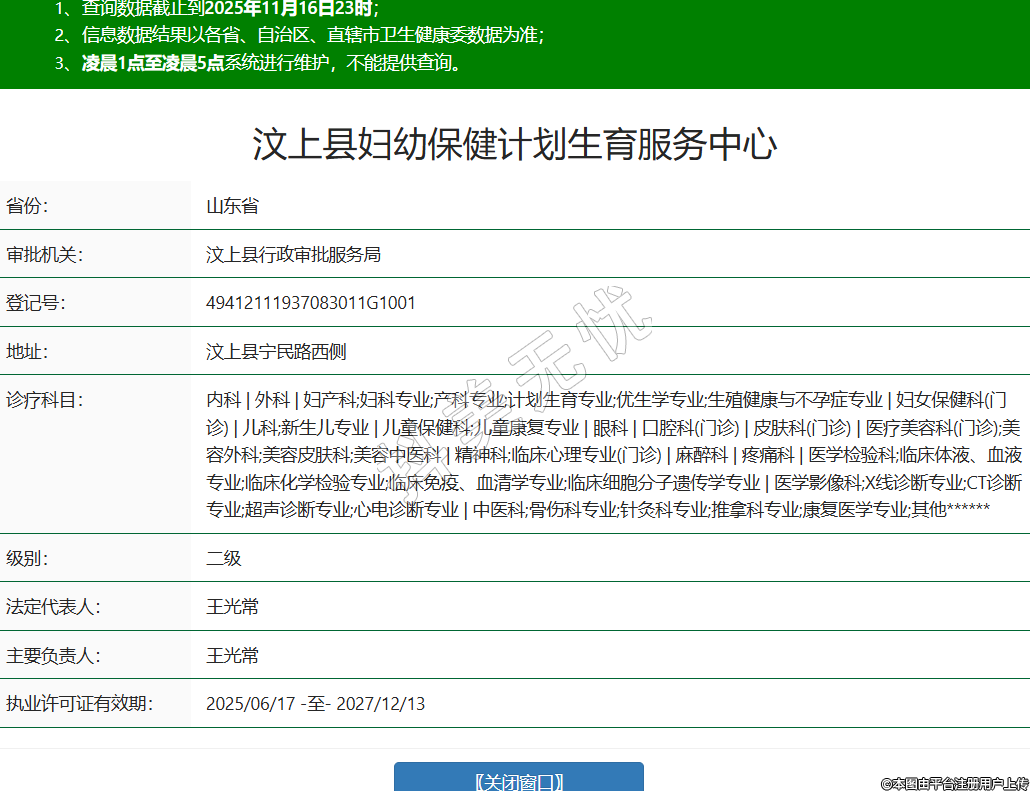Click the 【关闭窗口】 close window button

pyautogui.click(x=518, y=779)
